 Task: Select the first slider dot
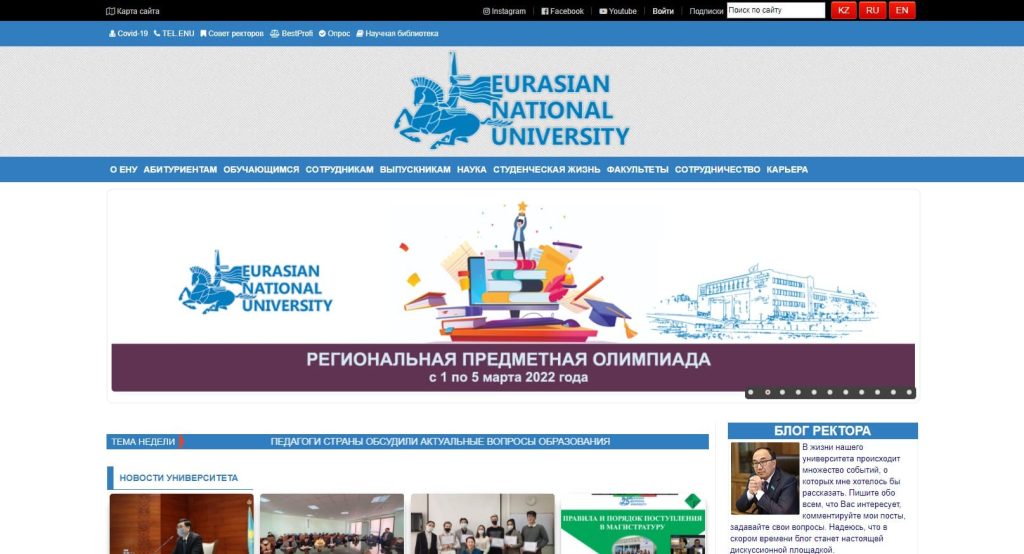click(x=751, y=393)
